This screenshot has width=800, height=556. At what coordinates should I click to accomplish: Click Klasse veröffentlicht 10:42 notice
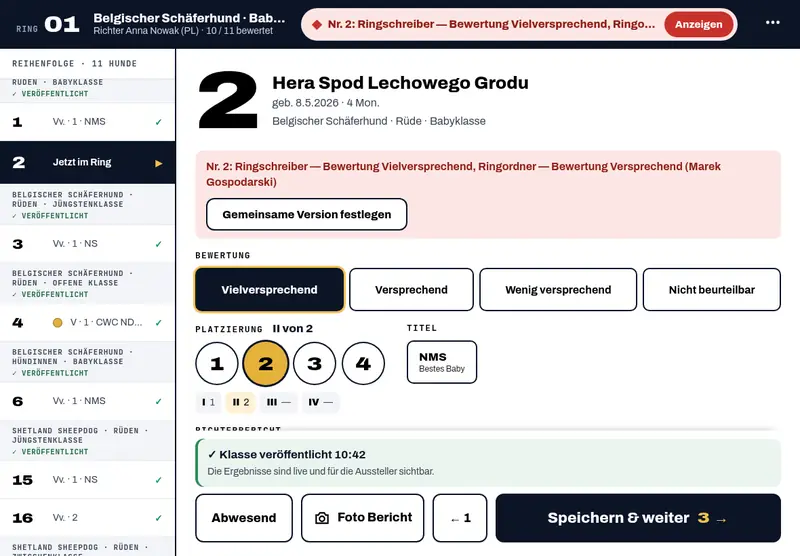488,463
